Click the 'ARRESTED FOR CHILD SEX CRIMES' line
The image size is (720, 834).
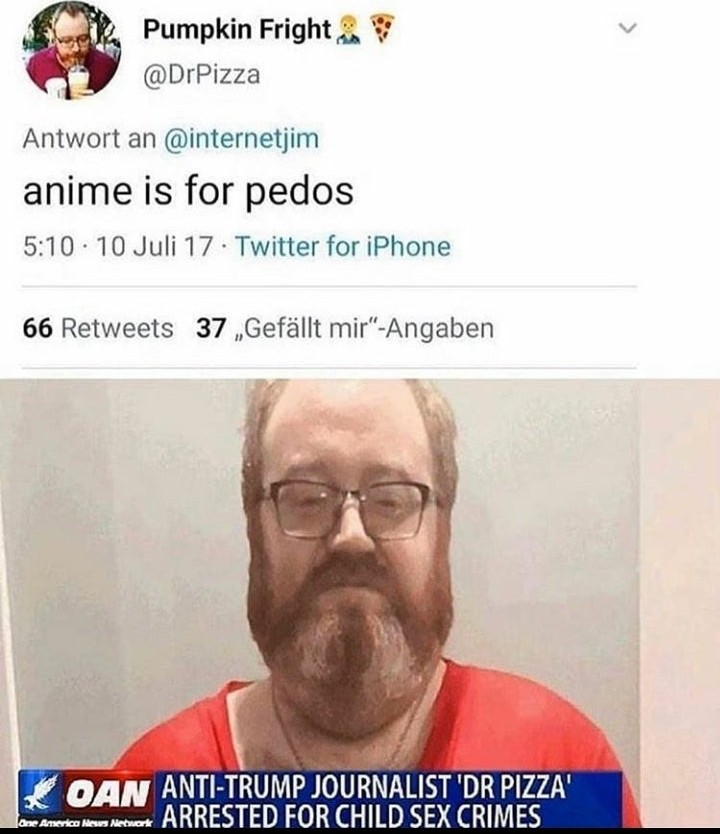click(351, 815)
